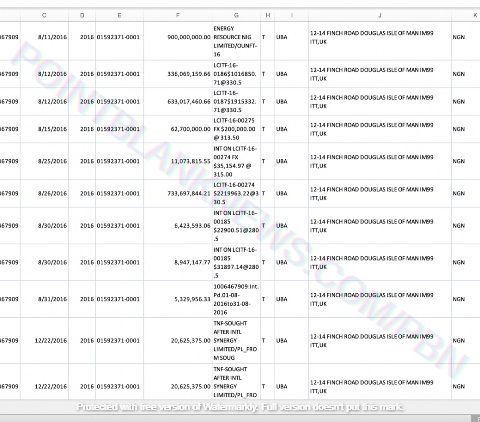Click the 8,947,147.77 amount cell
Screen dimensions: 480x422
coord(178,262)
